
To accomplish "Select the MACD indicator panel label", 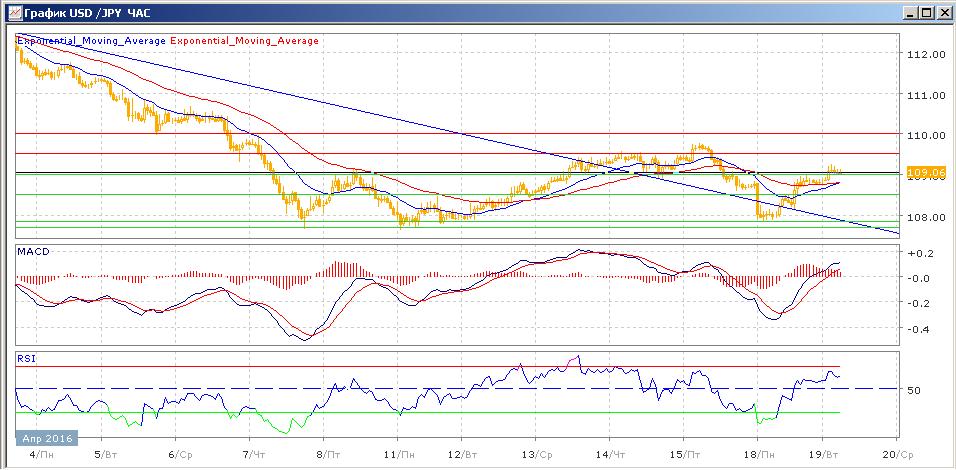I will (x=34, y=251).
